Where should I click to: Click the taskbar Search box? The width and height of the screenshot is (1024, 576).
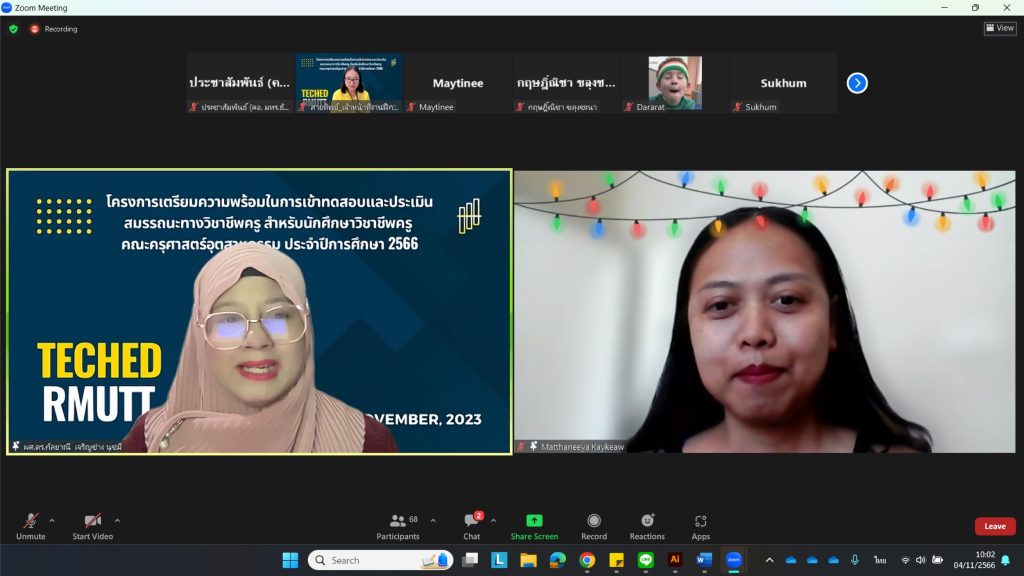(x=381, y=560)
